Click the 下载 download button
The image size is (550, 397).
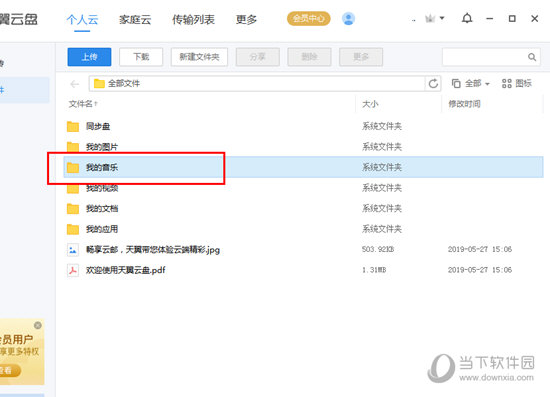(x=141, y=57)
